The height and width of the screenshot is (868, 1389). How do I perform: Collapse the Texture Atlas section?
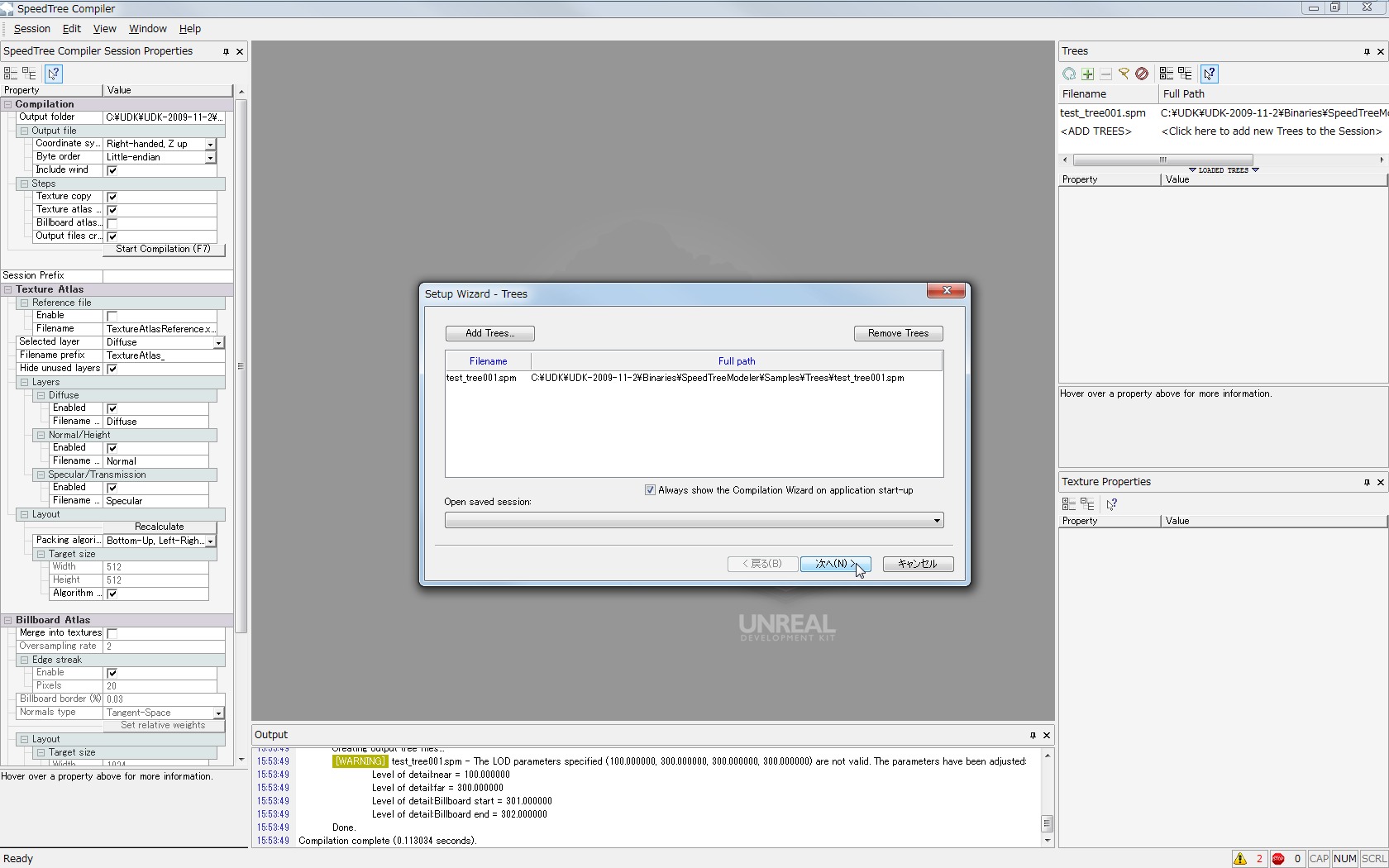[8, 289]
